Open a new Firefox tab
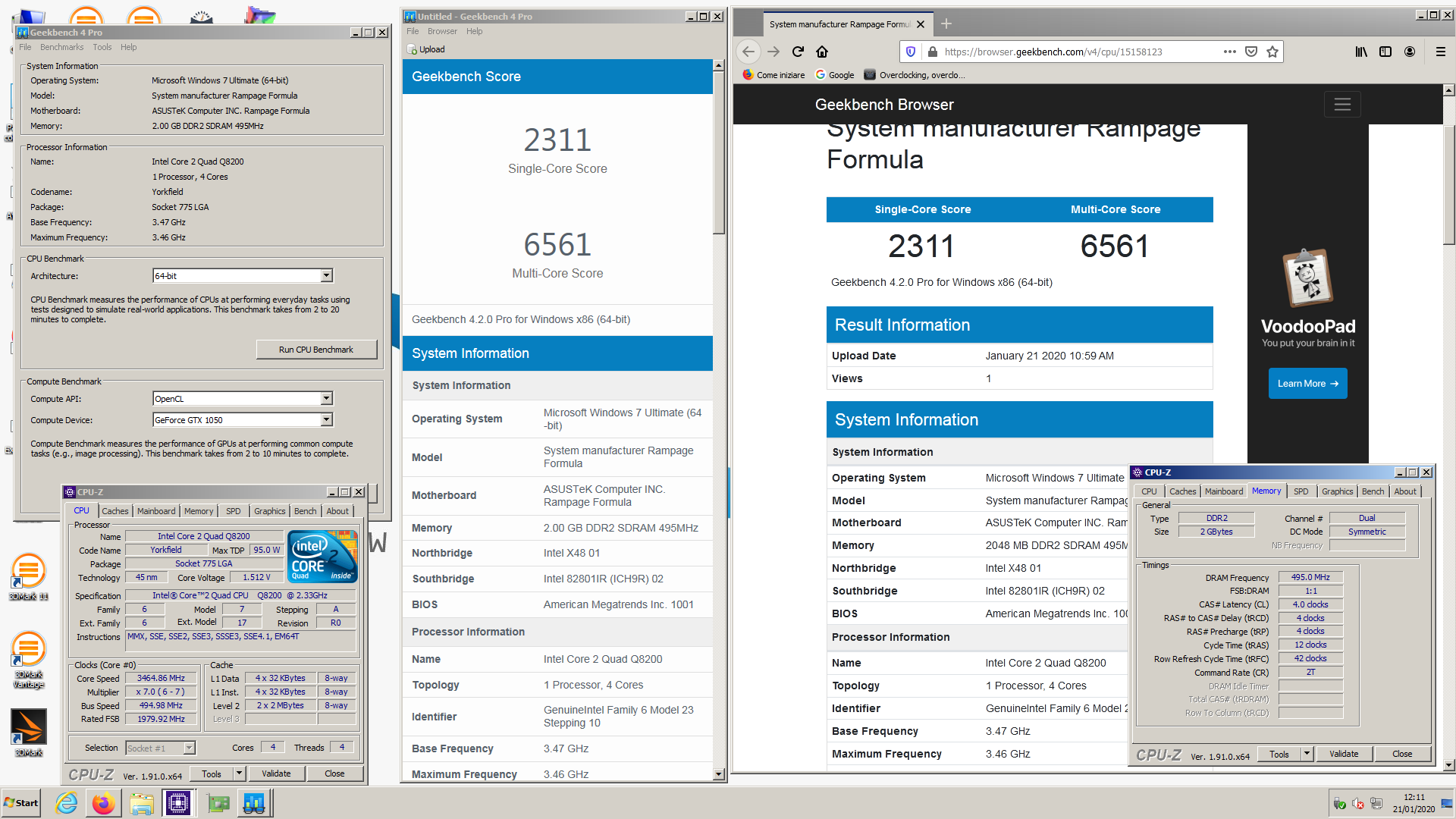 pyautogui.click(x=946, y=24)
